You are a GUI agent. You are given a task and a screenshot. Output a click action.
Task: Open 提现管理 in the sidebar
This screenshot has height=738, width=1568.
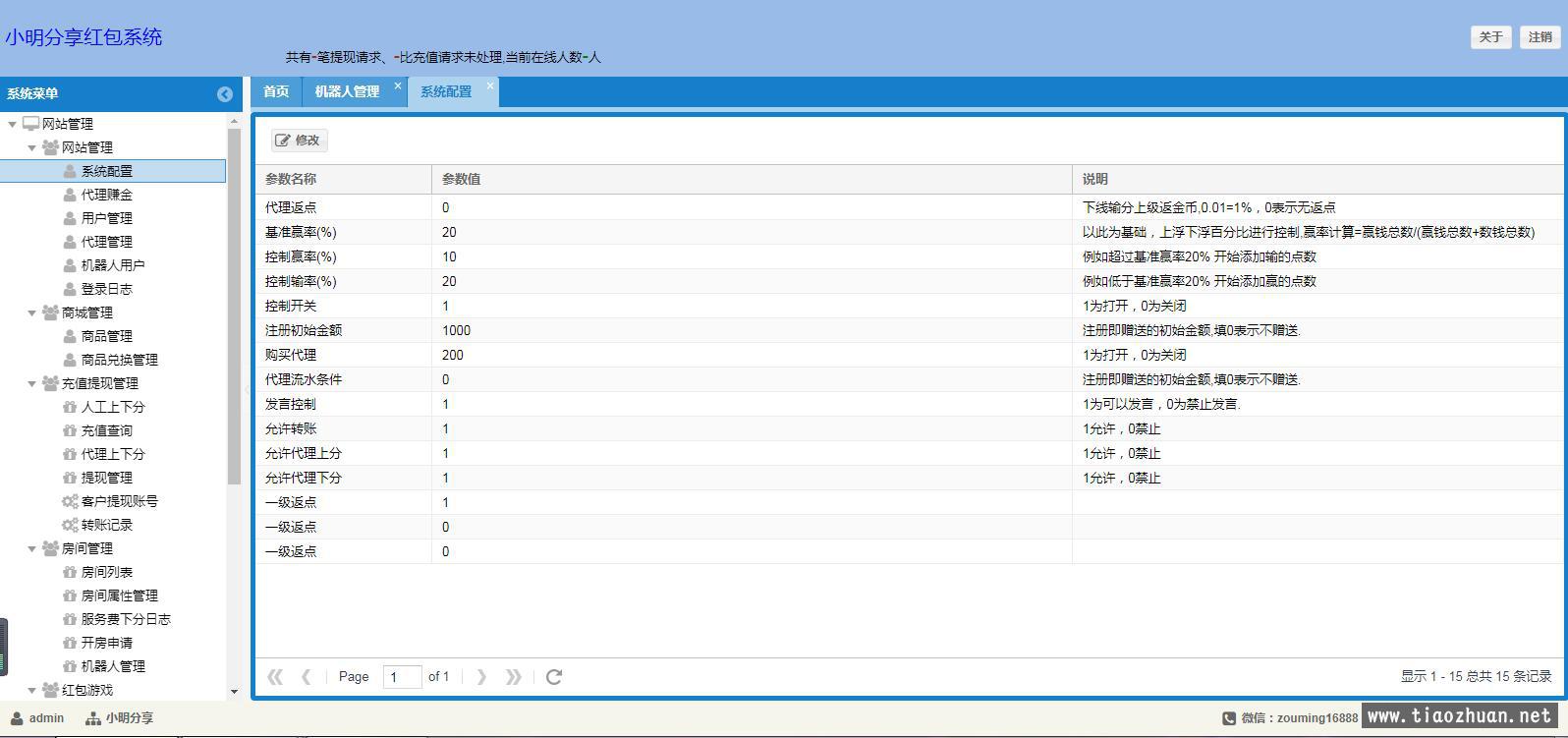click(107, 478)
